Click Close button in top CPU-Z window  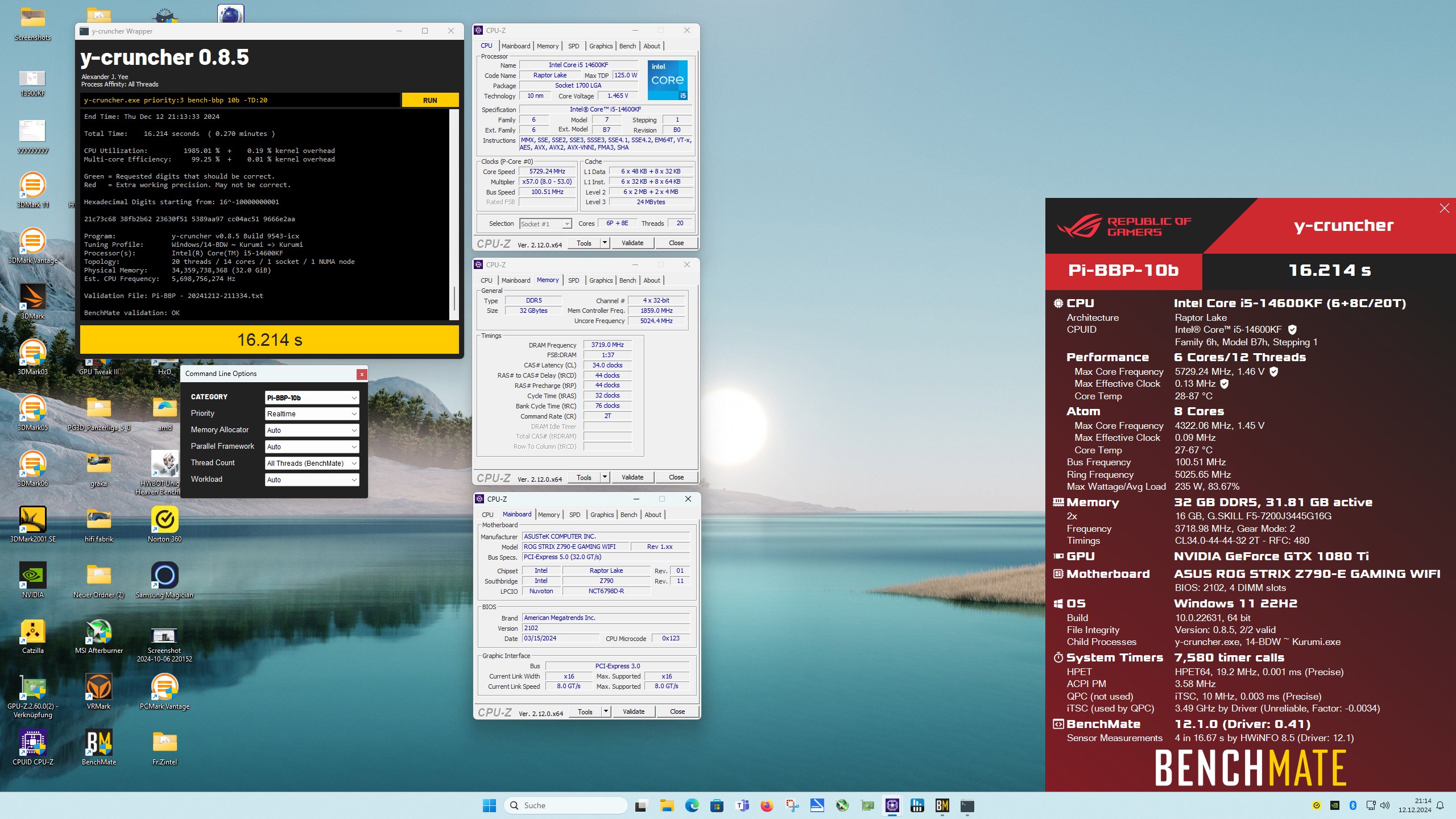click(x=676, y=243)
